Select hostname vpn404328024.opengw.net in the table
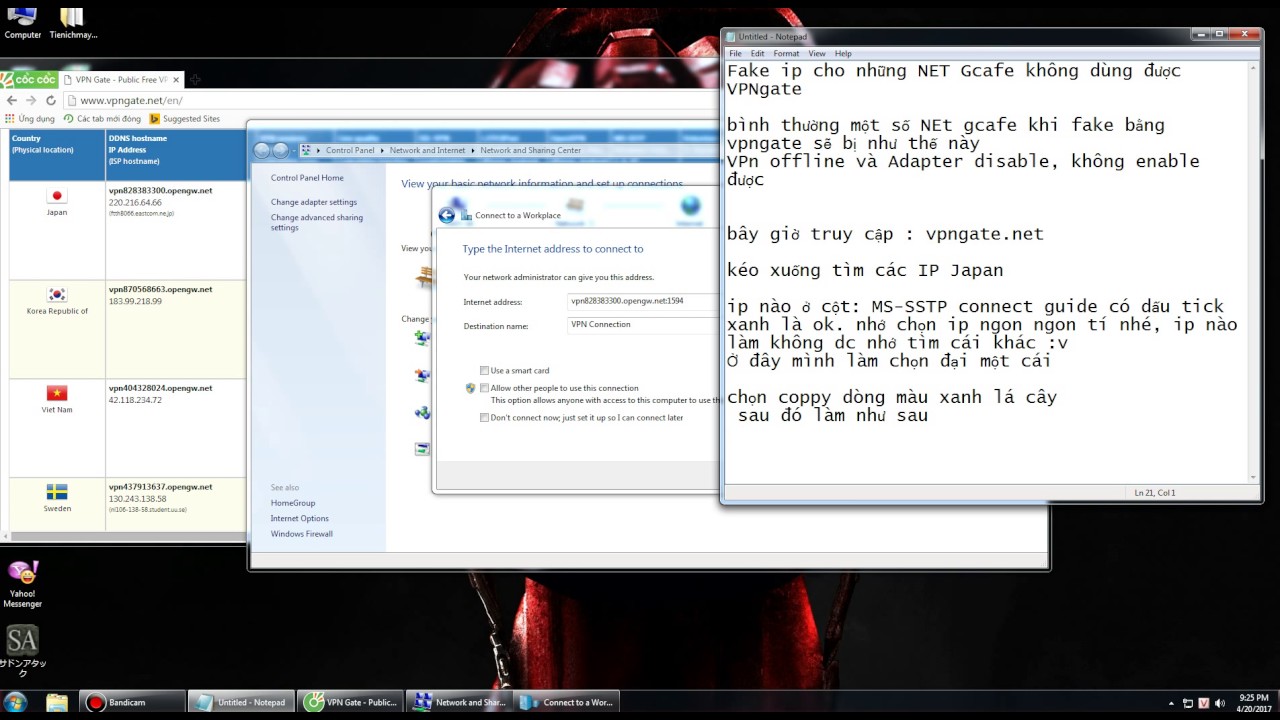 160,388
